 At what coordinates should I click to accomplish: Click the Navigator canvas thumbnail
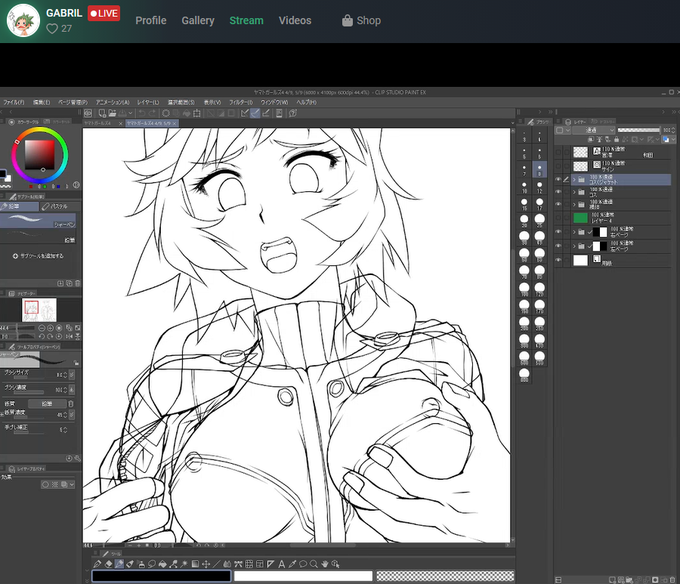39,309
